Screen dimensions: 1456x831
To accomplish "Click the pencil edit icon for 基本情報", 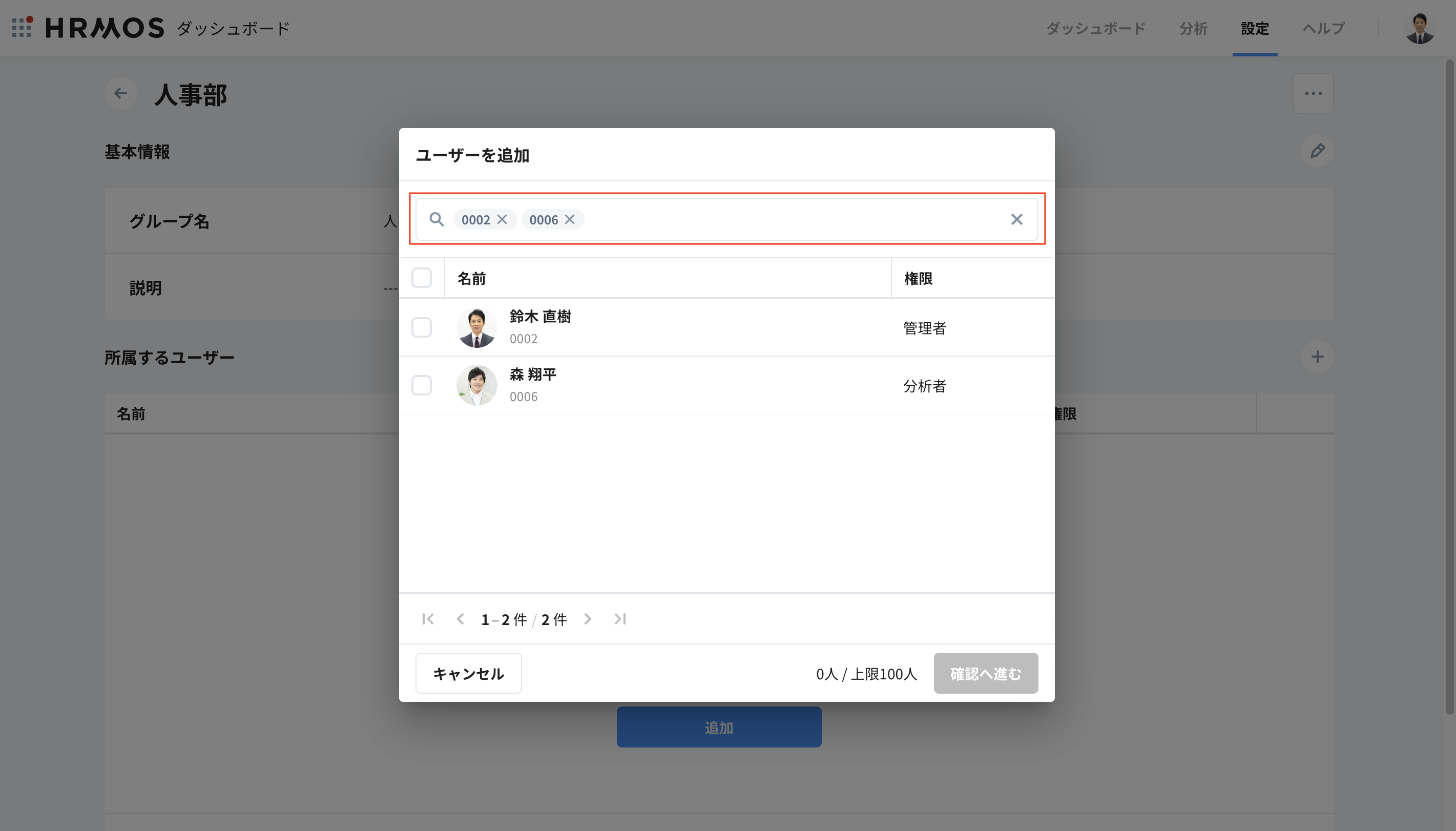I will 1317,151.
